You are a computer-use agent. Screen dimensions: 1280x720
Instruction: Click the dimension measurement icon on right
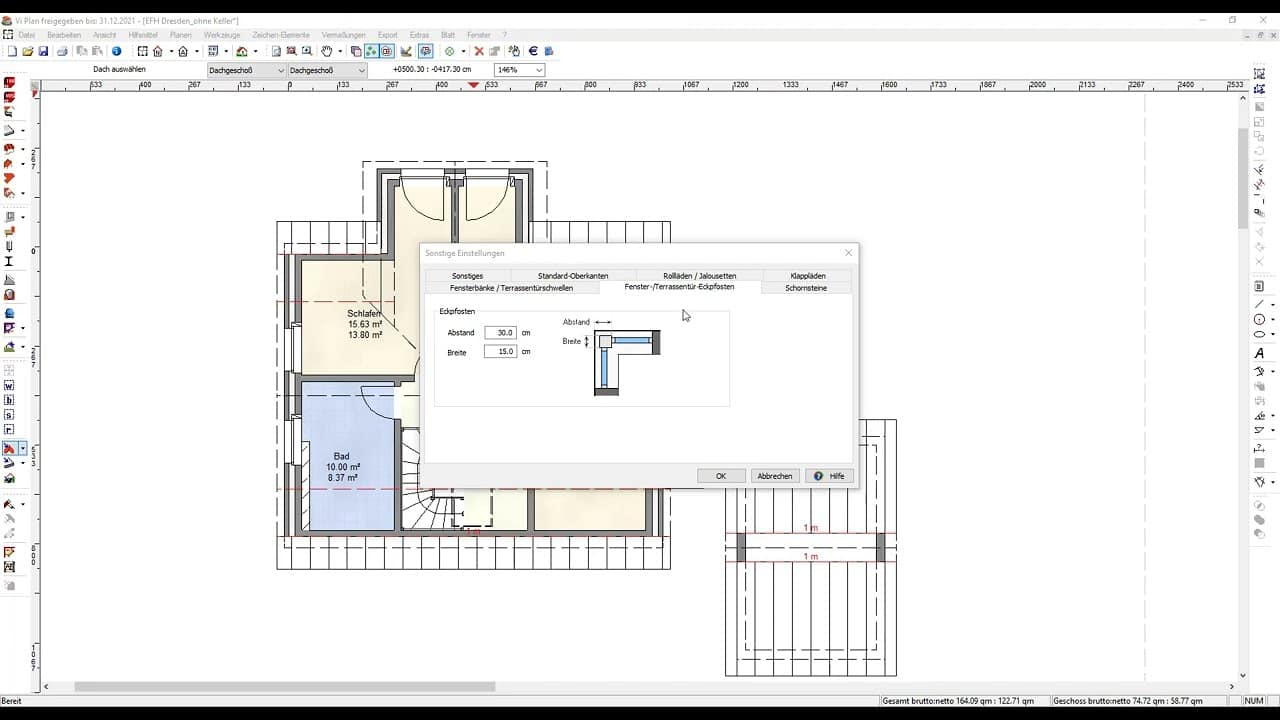point(1259,449)
